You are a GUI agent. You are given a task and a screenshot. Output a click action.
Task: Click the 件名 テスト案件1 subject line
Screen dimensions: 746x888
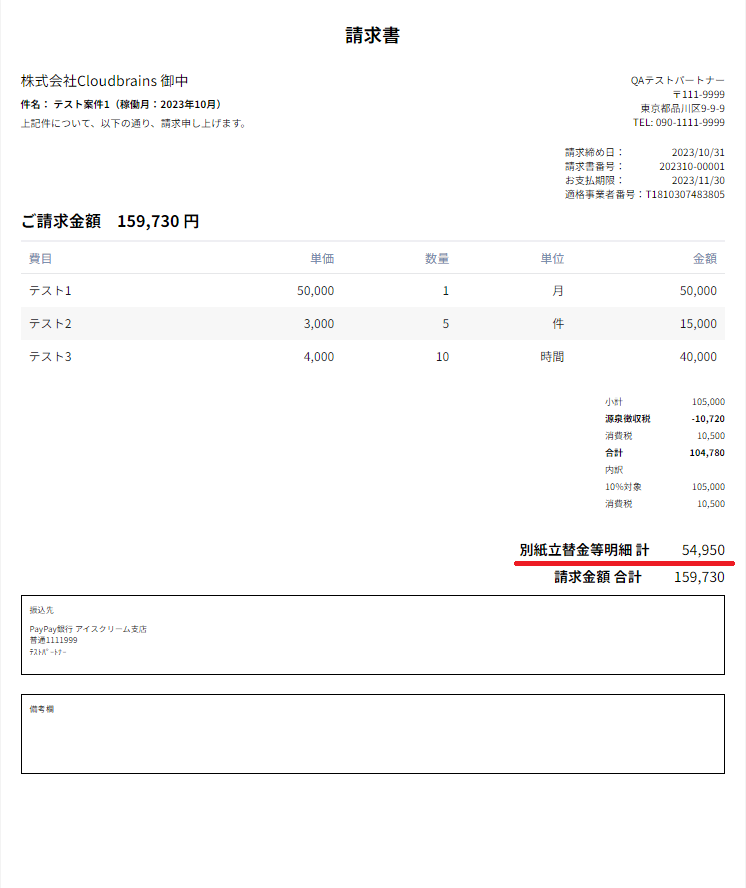click(x=121, y=104)
